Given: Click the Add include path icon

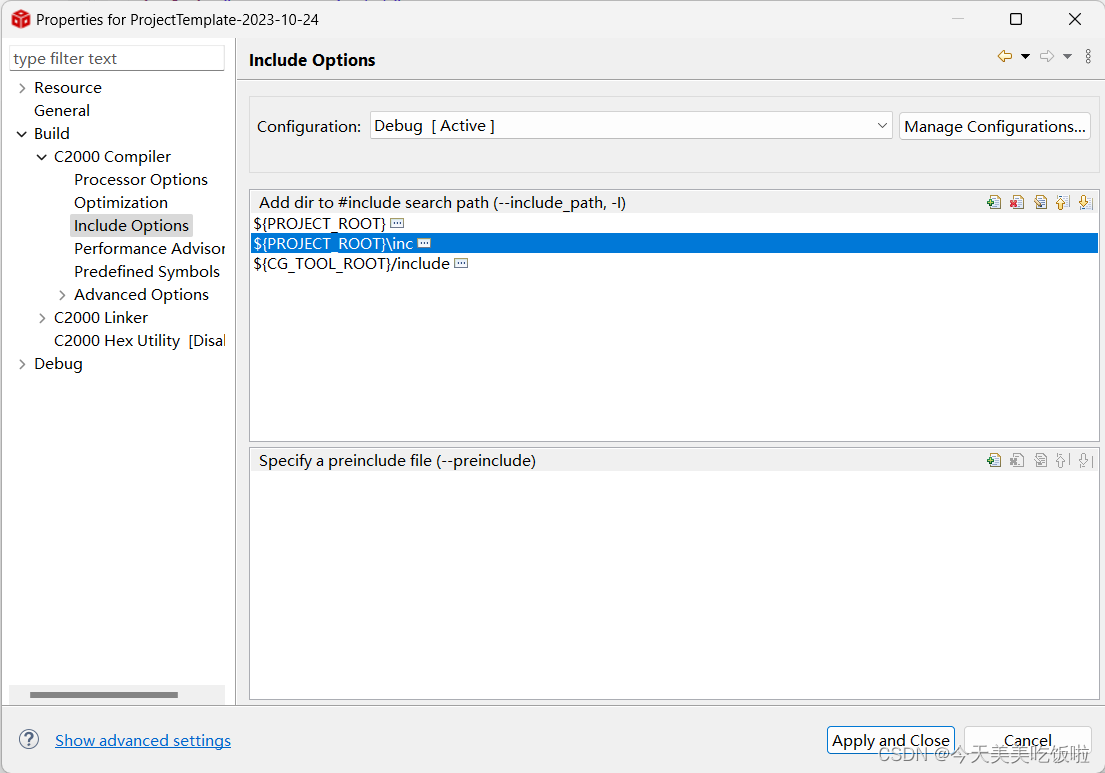Looking at the screenshot, I should (x=994, y=203).
